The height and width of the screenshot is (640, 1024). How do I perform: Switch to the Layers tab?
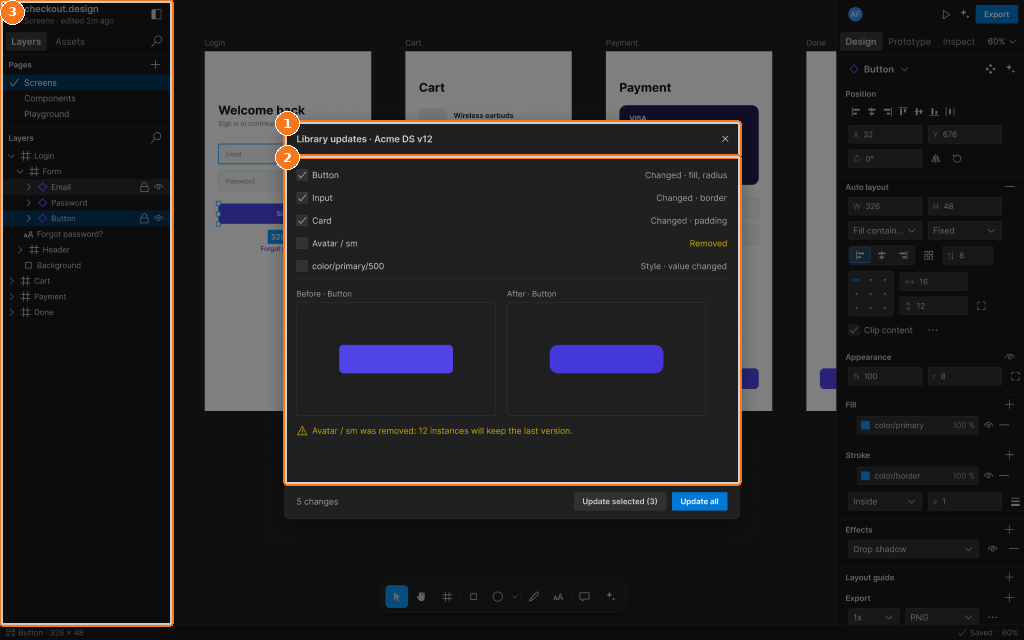[x=26, y=41]
